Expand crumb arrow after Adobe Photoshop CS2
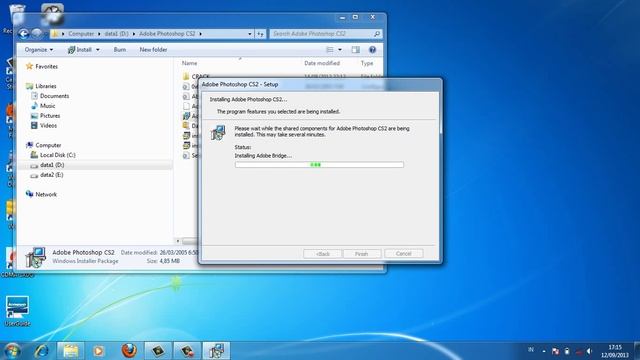640x360 pixels. (200, 34)
